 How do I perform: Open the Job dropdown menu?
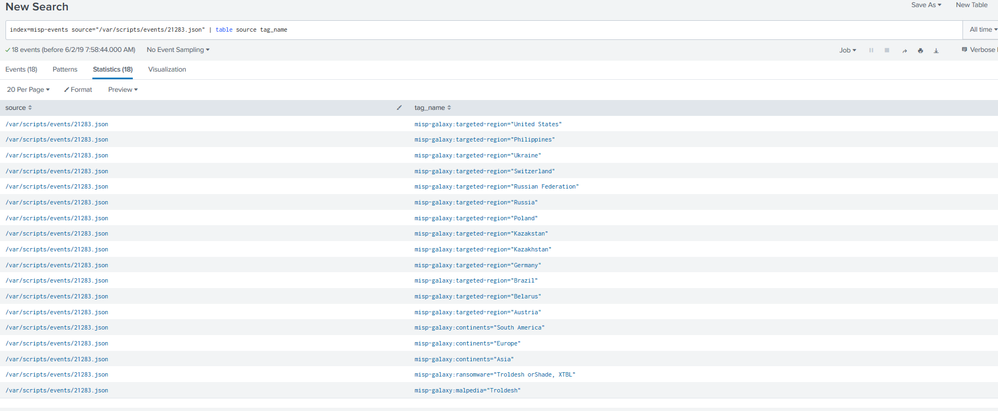point(848,50)
